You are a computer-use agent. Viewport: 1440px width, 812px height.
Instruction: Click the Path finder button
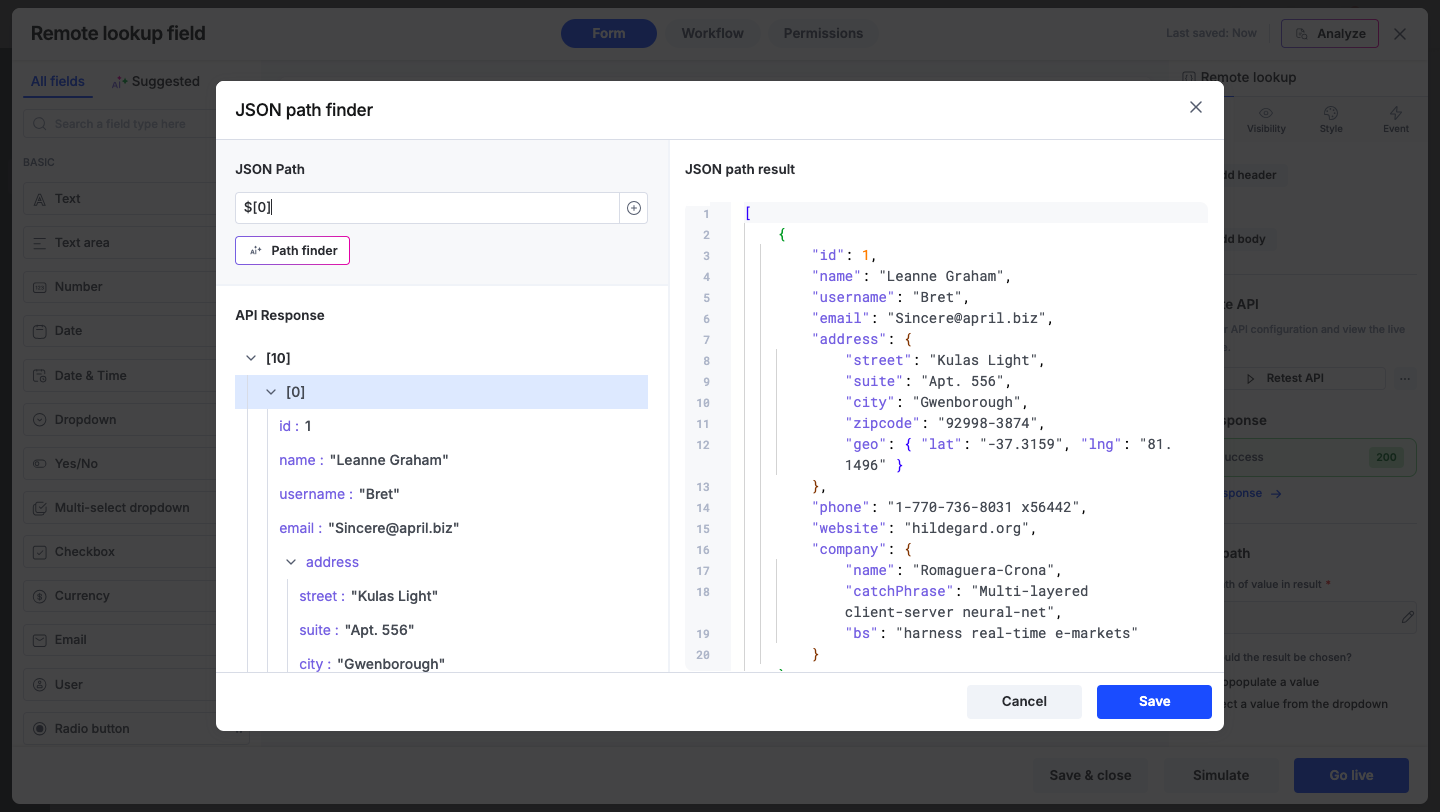292,250
